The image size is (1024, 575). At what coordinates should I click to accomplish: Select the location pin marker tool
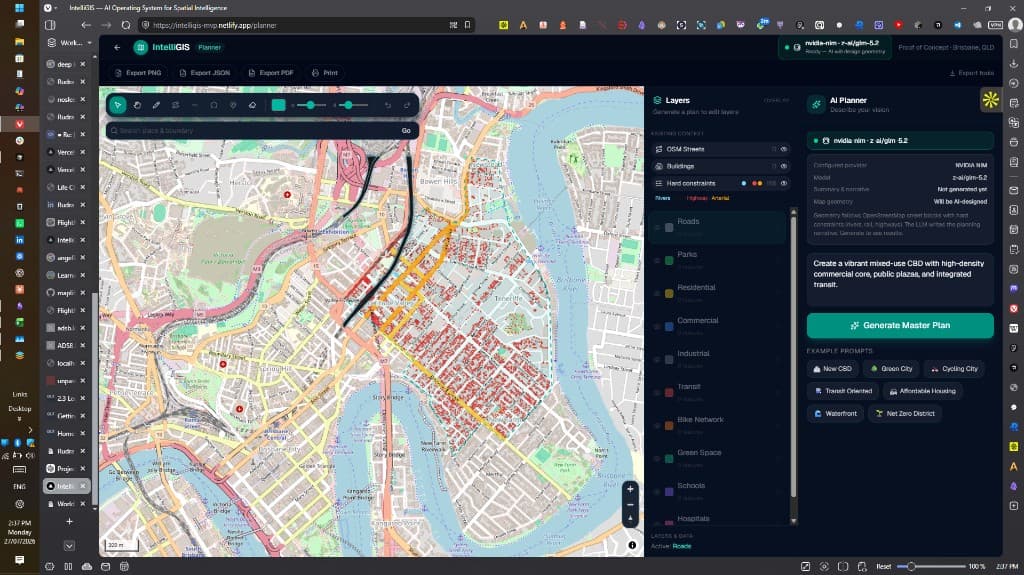tap(233, 105)
